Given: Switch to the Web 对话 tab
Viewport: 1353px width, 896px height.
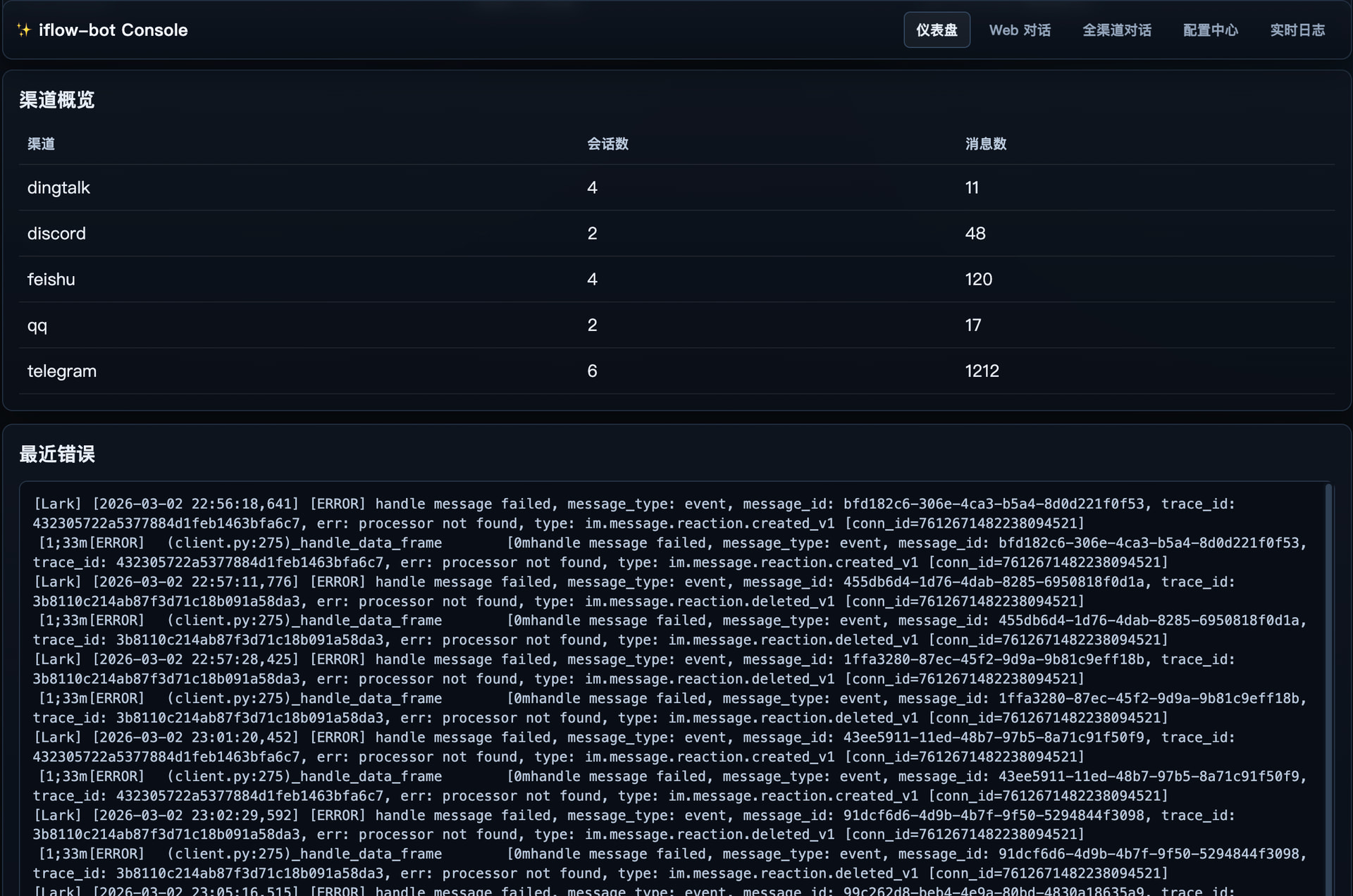Looking at the screenshot, I should pos(1019,30).
